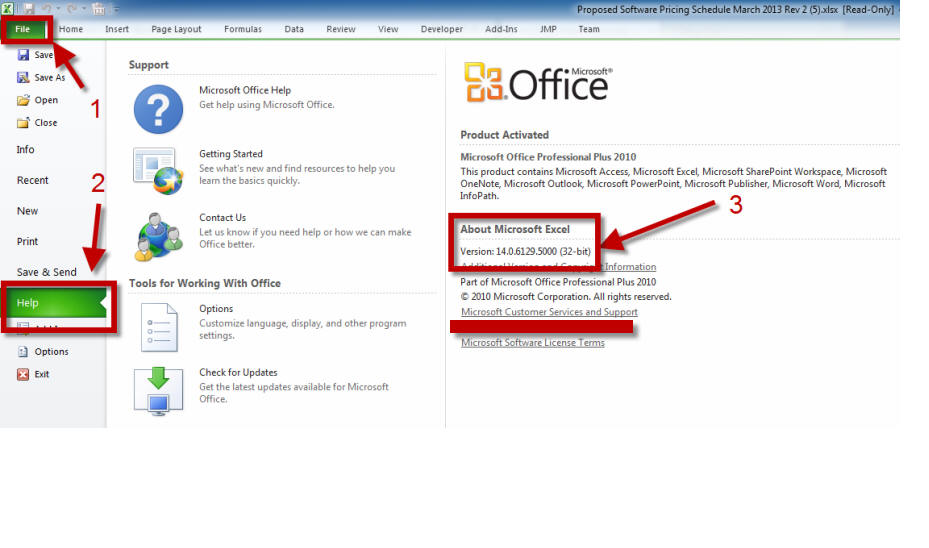The height and width of the screenshot is (548, 929).
Task: Click the Microsoft Office Help question mark icon
Action: (158, 109)
